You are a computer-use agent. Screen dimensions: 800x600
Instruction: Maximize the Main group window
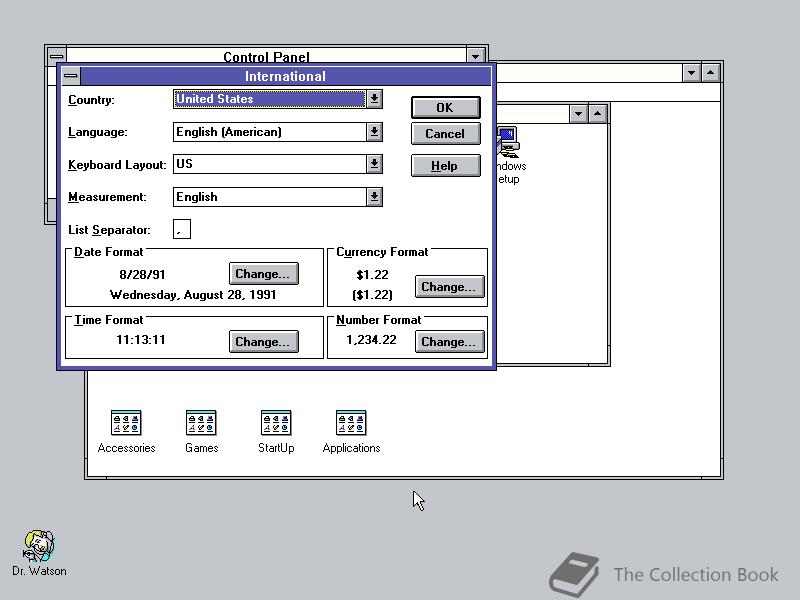tap(597, 114)
